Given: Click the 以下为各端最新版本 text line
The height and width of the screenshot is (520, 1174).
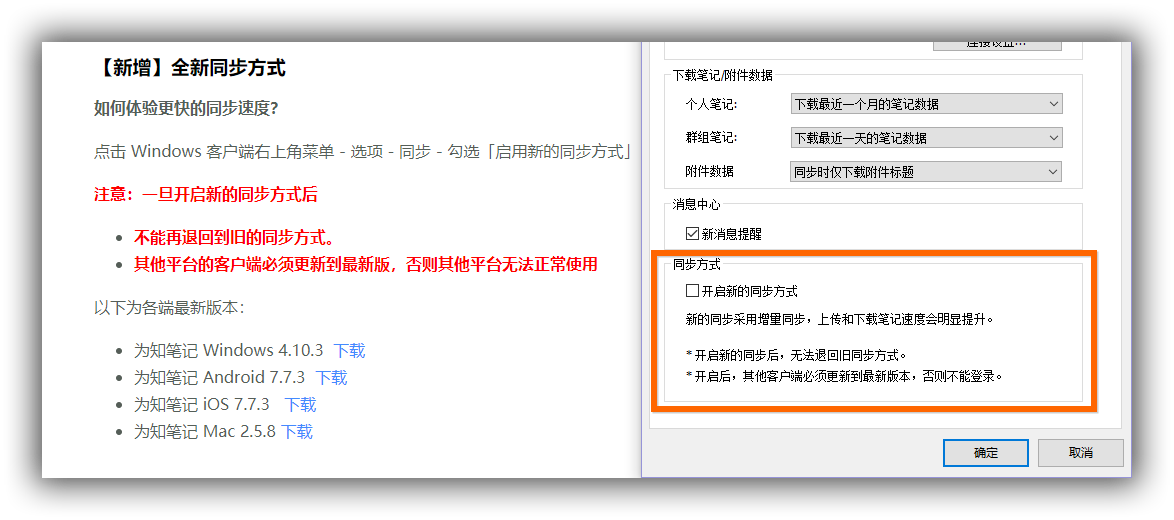Looking at the screenshot, I should pyautogui.click(x=169, y=308).
